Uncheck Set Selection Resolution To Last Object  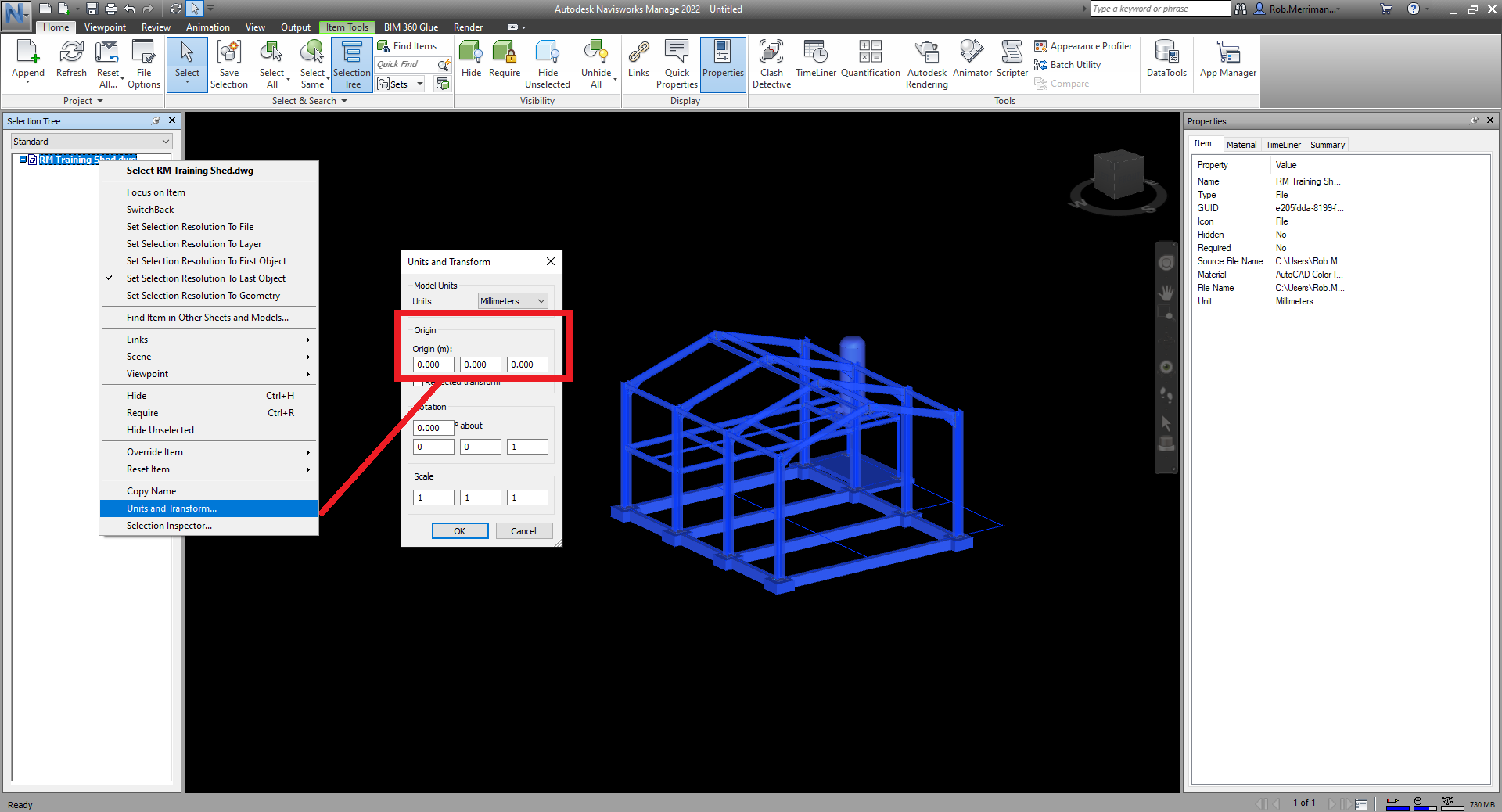pos(206,278)
